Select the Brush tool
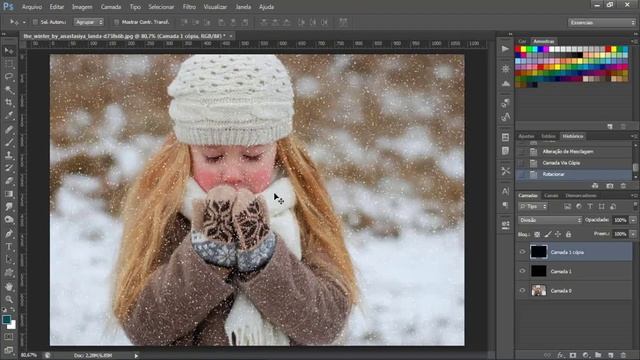This screenshot has height=360, width=640. pos(9,142)
